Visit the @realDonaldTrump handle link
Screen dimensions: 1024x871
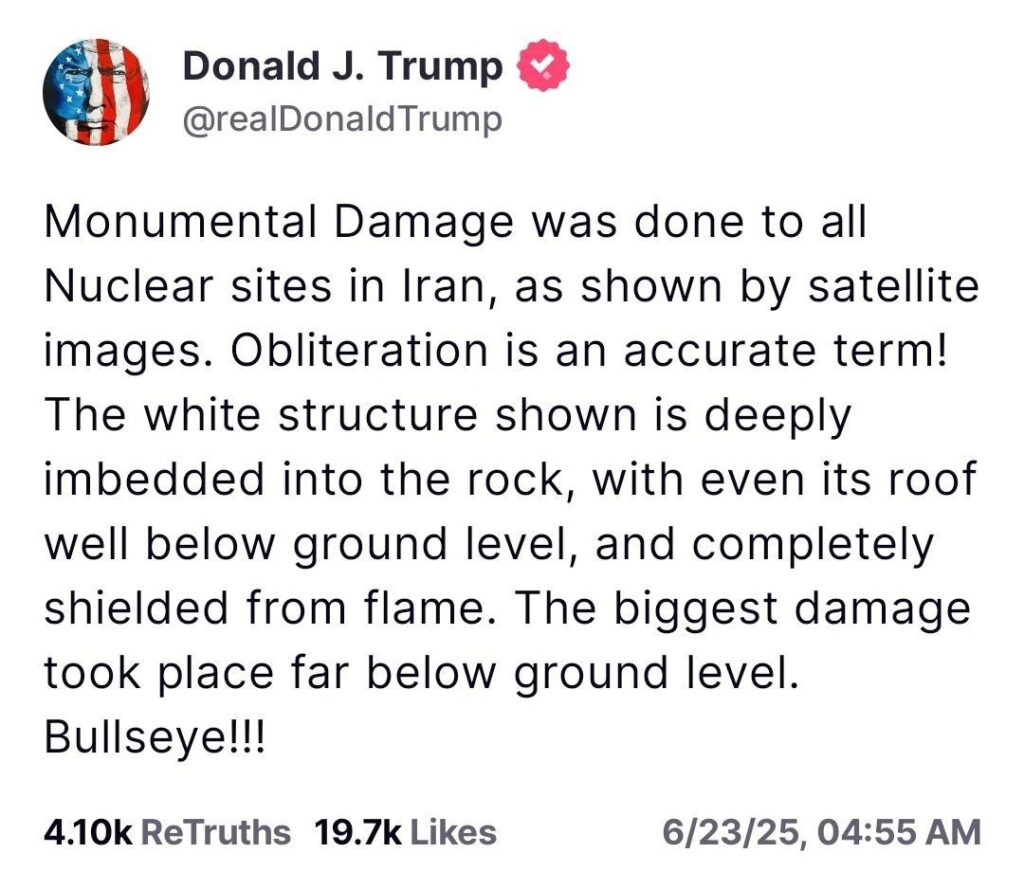343,119
